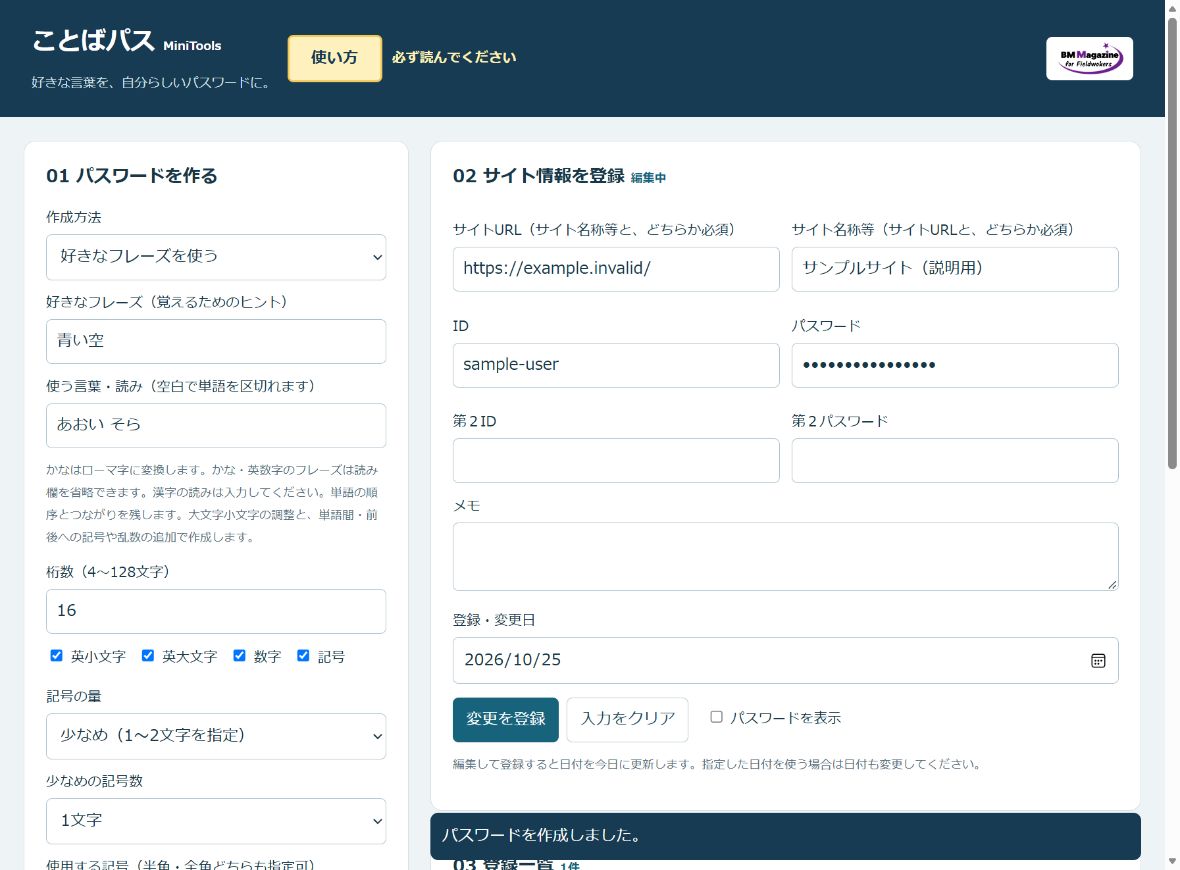Viewport: 1180px width, 870px height.
Task: Open the 少なめの記号数 dropdown
Action: click(x=216, y=821)
